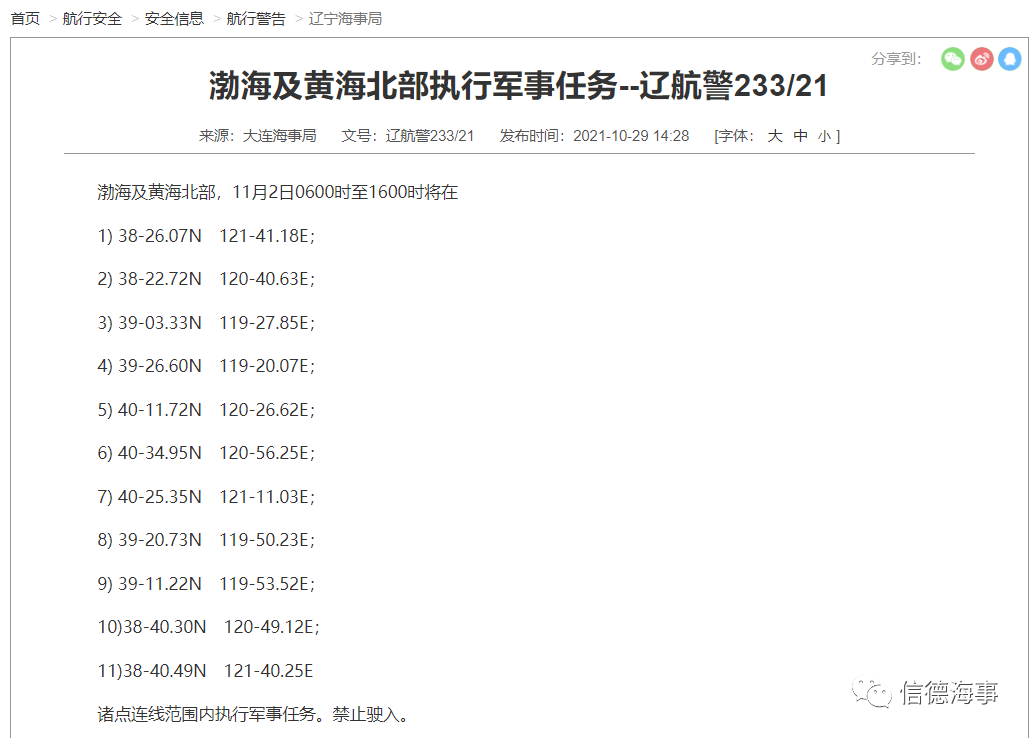The height and width of the screenshot is (738, 1032).
Task: Click the sentence 11月2日0600时至1600时将在
Action: (x=345, y=192)
